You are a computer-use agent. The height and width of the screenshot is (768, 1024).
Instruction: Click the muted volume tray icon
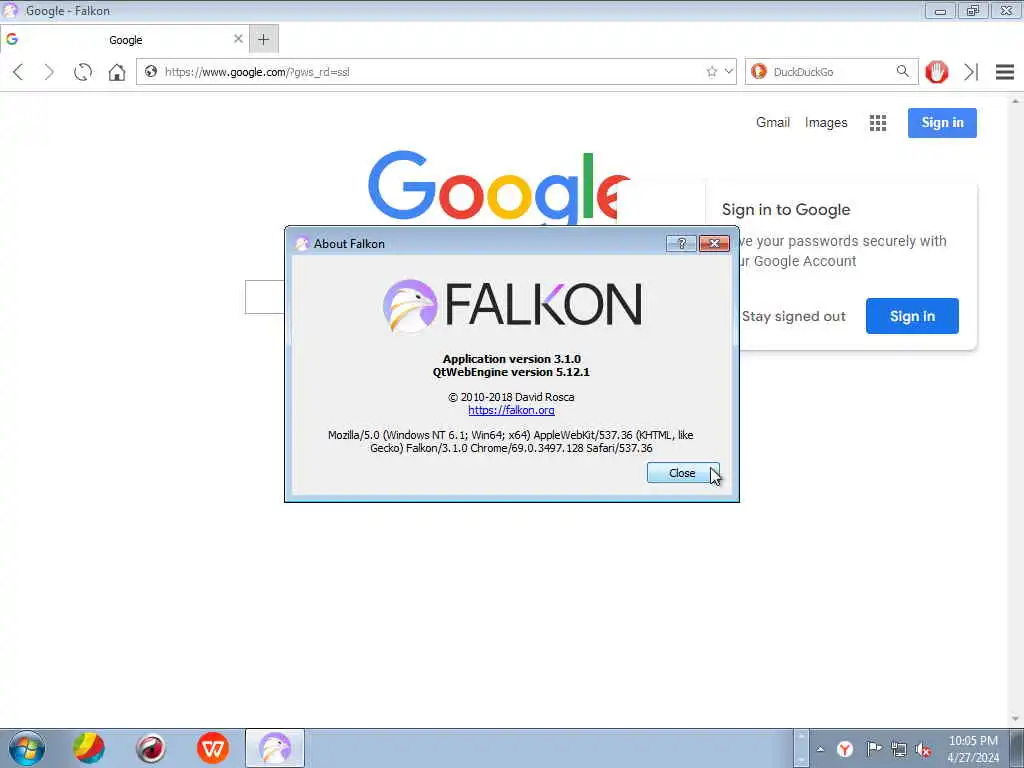click(923, 749)
